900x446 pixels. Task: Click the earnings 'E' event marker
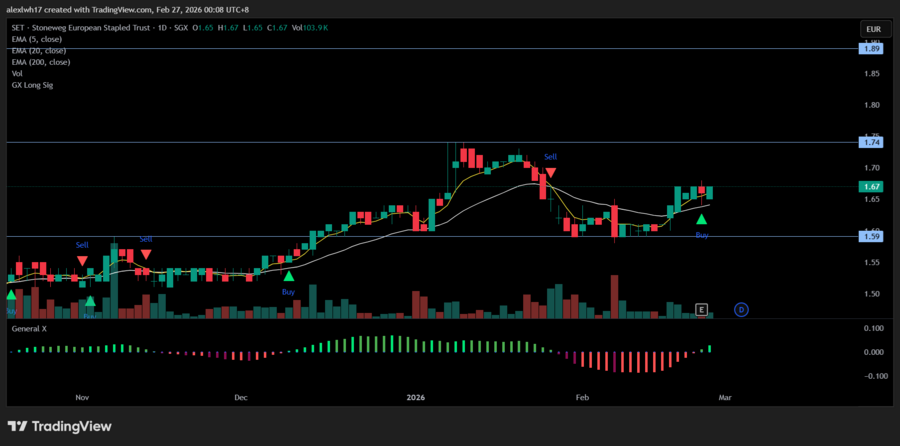click(701, 309)
